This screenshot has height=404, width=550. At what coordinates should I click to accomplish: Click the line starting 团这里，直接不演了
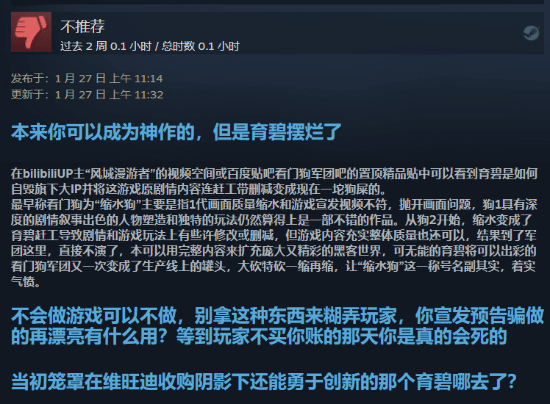tap(274, 251)
